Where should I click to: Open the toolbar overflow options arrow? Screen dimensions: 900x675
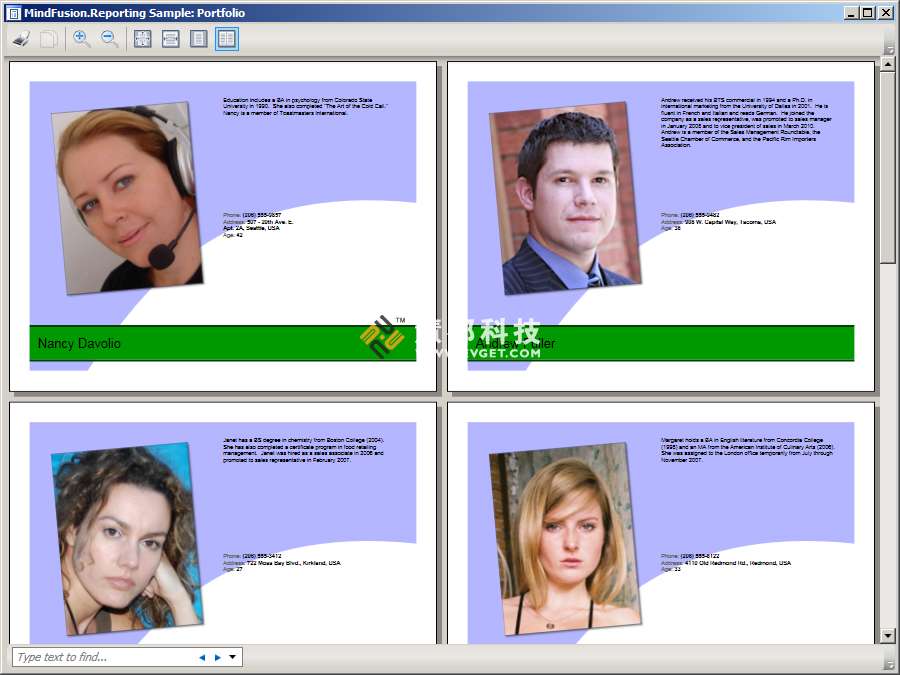point(889,49)
